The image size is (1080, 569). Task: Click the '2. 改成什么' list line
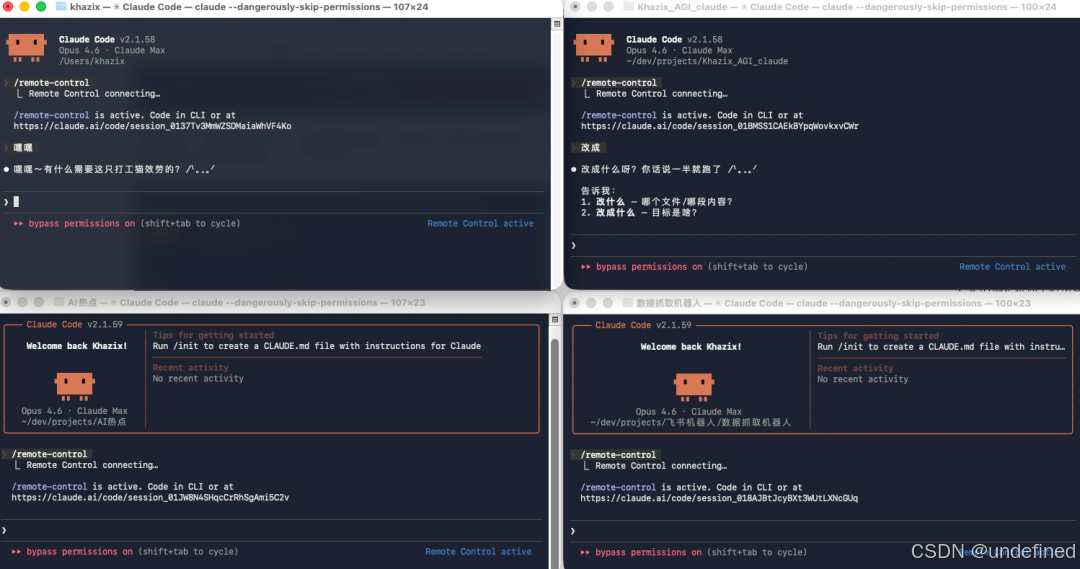(639, 213)
